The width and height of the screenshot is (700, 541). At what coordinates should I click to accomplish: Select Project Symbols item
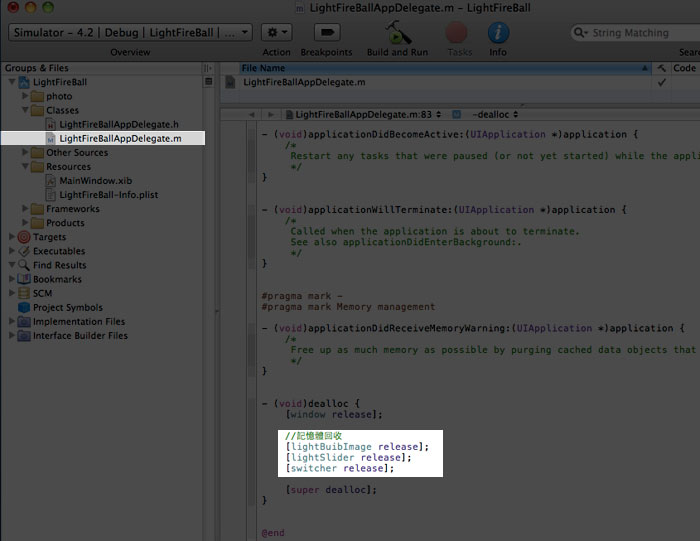tap(68, 307)
